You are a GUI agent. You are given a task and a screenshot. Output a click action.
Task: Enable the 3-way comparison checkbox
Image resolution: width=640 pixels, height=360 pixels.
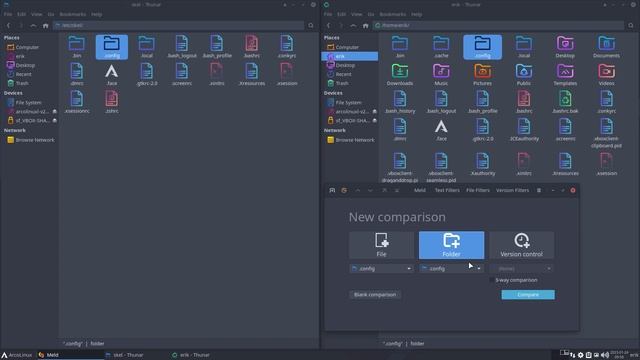coord(491,280)
